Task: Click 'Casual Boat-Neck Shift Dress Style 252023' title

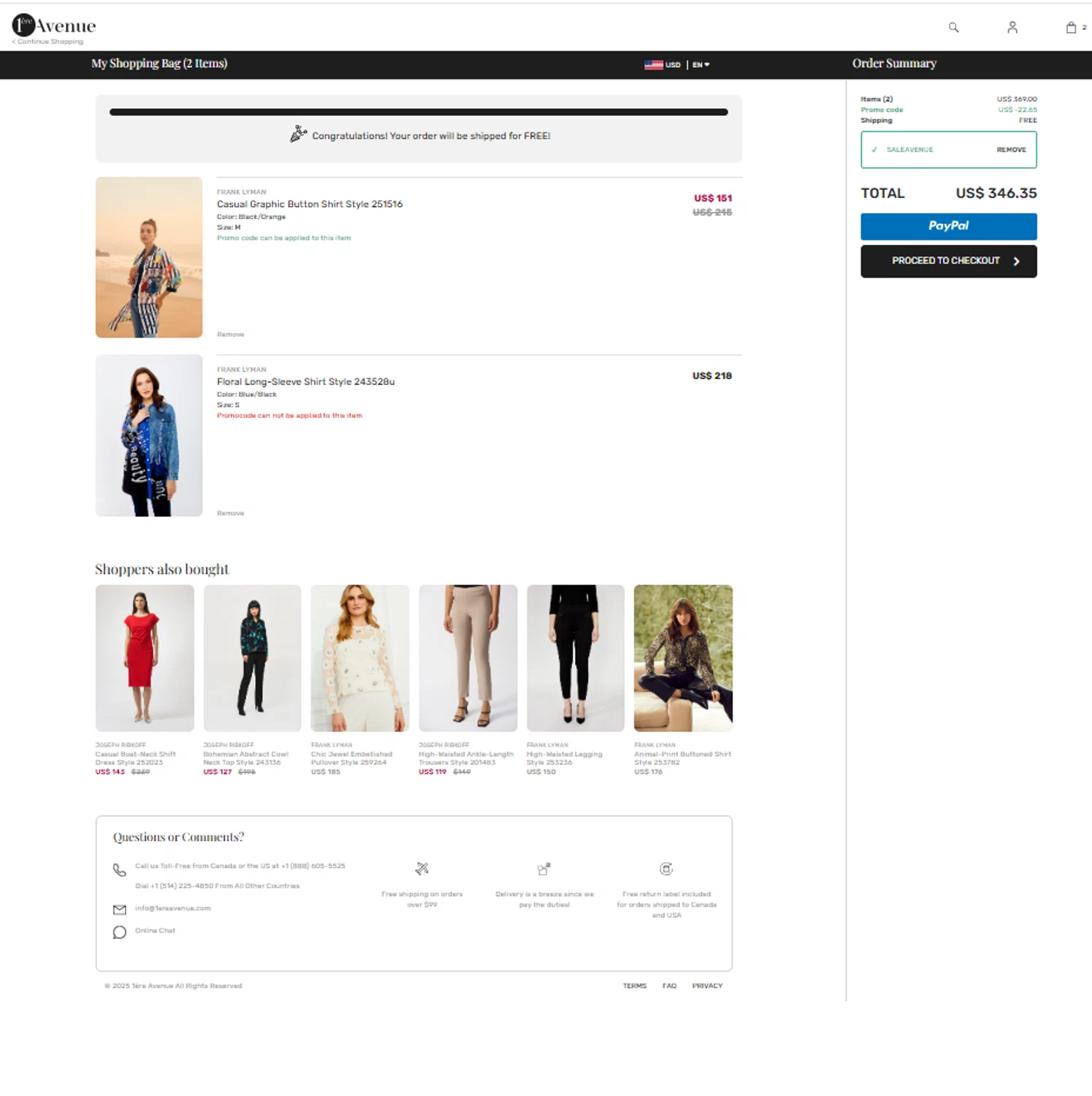Action: click(135, 758)
